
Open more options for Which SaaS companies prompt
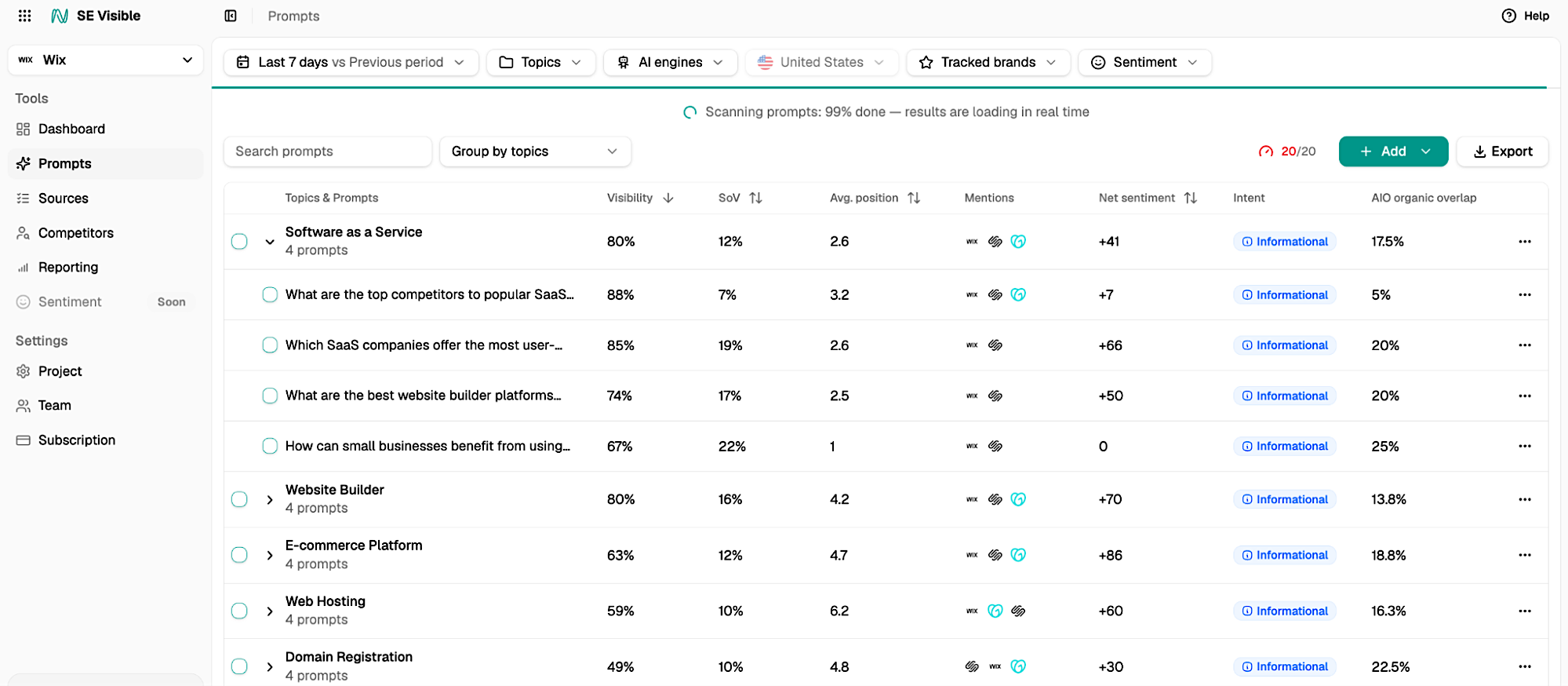pos(1525,345)
